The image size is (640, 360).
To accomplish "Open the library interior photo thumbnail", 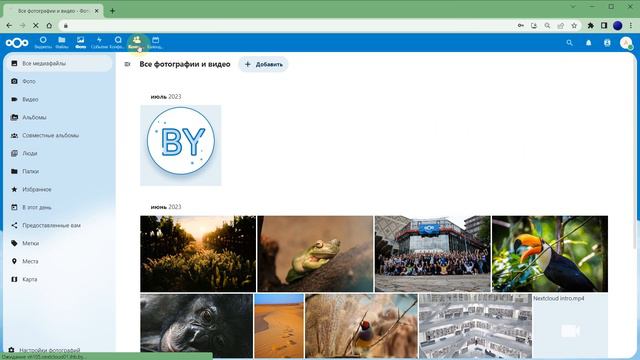I will (476, 326).
